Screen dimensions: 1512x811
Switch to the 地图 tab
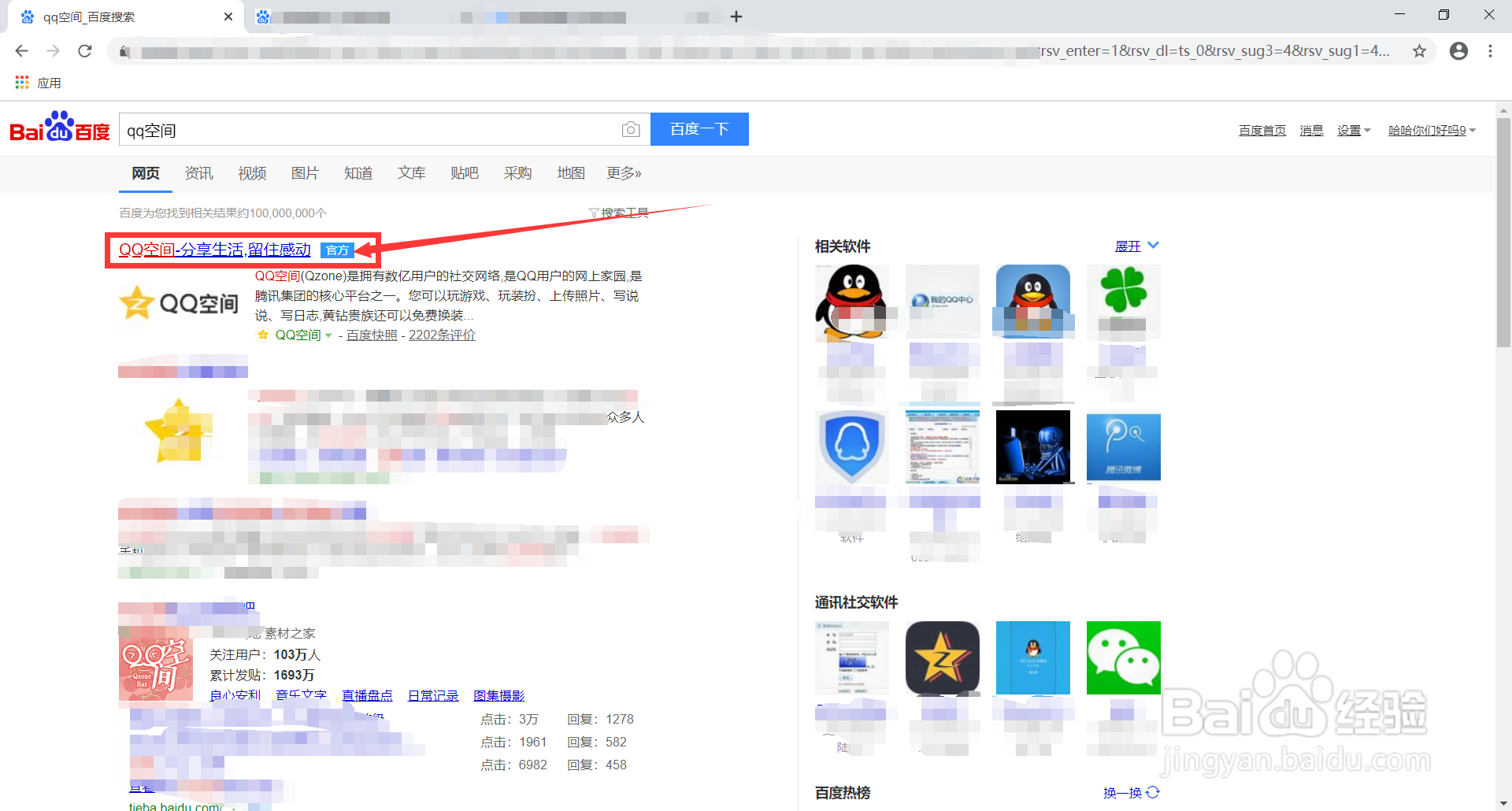pyautogui.click(x=571, y=173)
